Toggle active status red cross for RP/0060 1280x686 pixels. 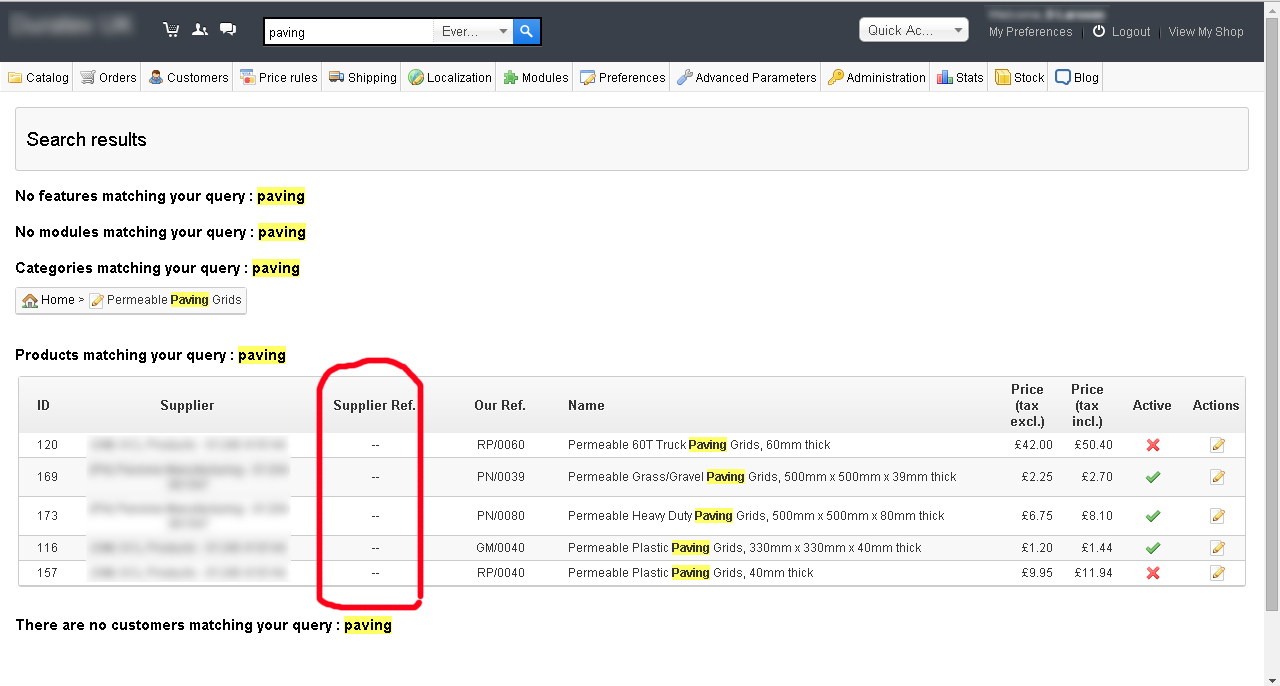(x=1153, y=445)
